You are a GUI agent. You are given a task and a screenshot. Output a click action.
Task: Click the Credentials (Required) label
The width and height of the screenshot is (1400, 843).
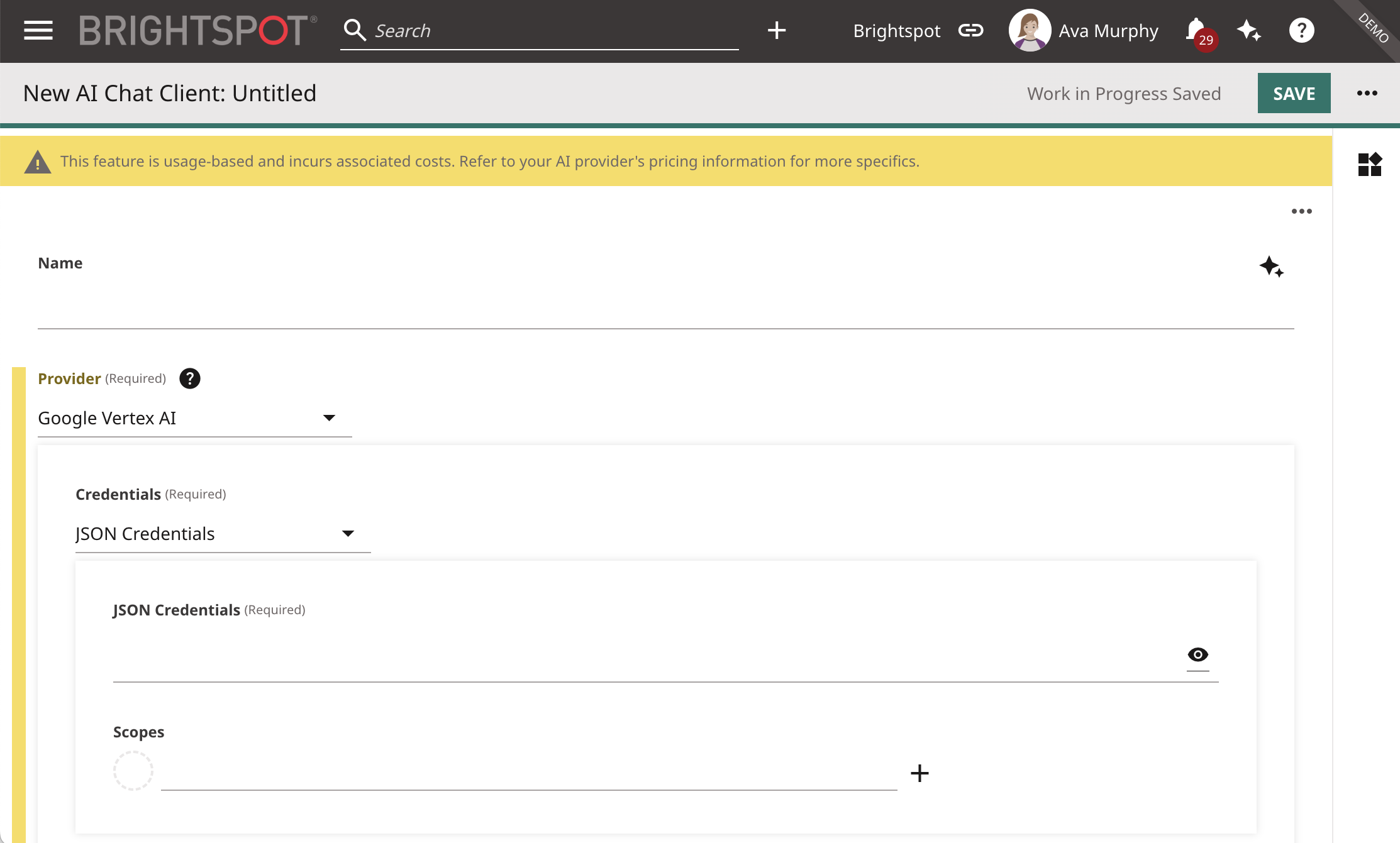coord(150,494)
